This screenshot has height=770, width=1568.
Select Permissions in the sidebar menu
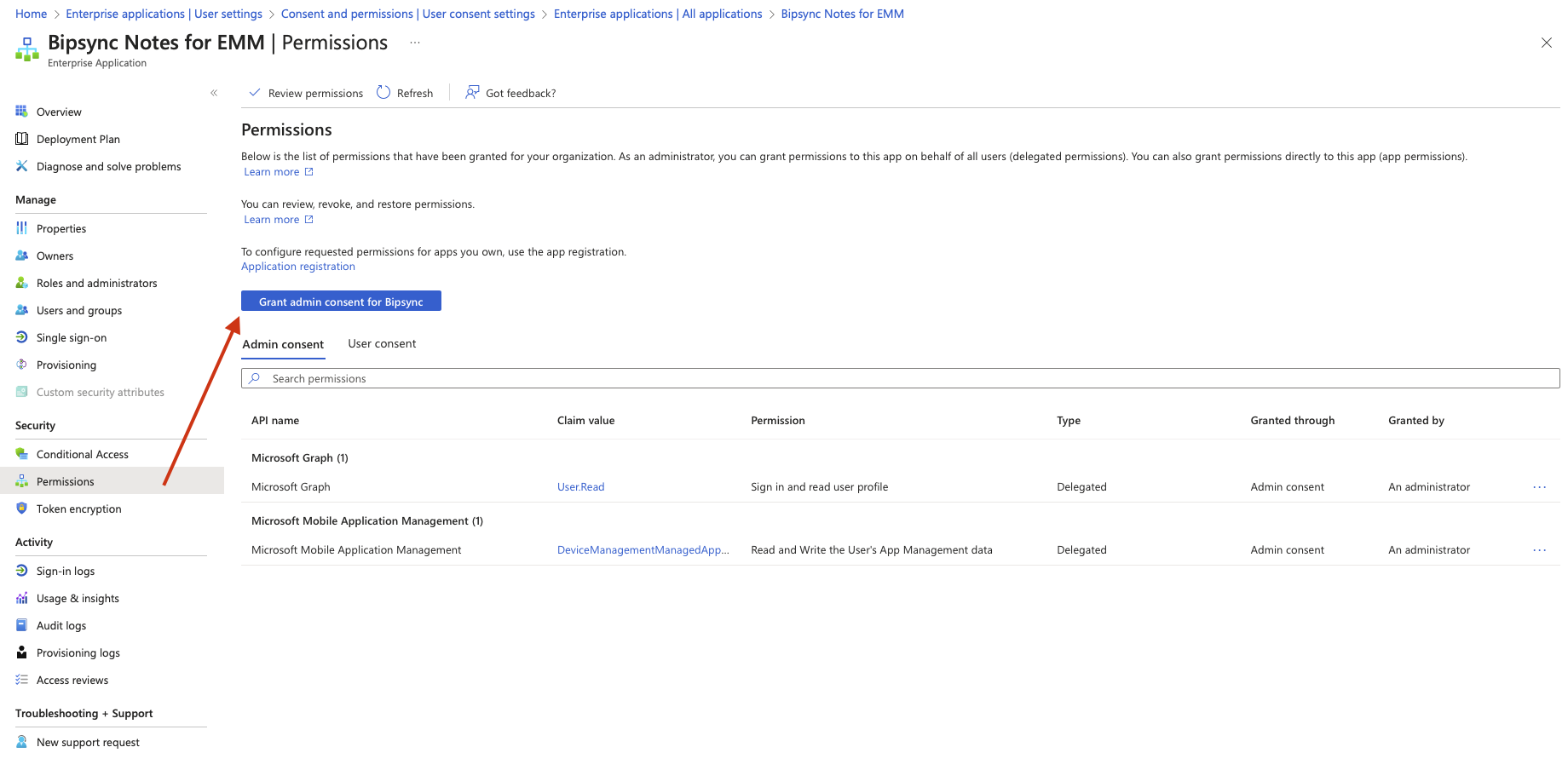pos(112,481)
